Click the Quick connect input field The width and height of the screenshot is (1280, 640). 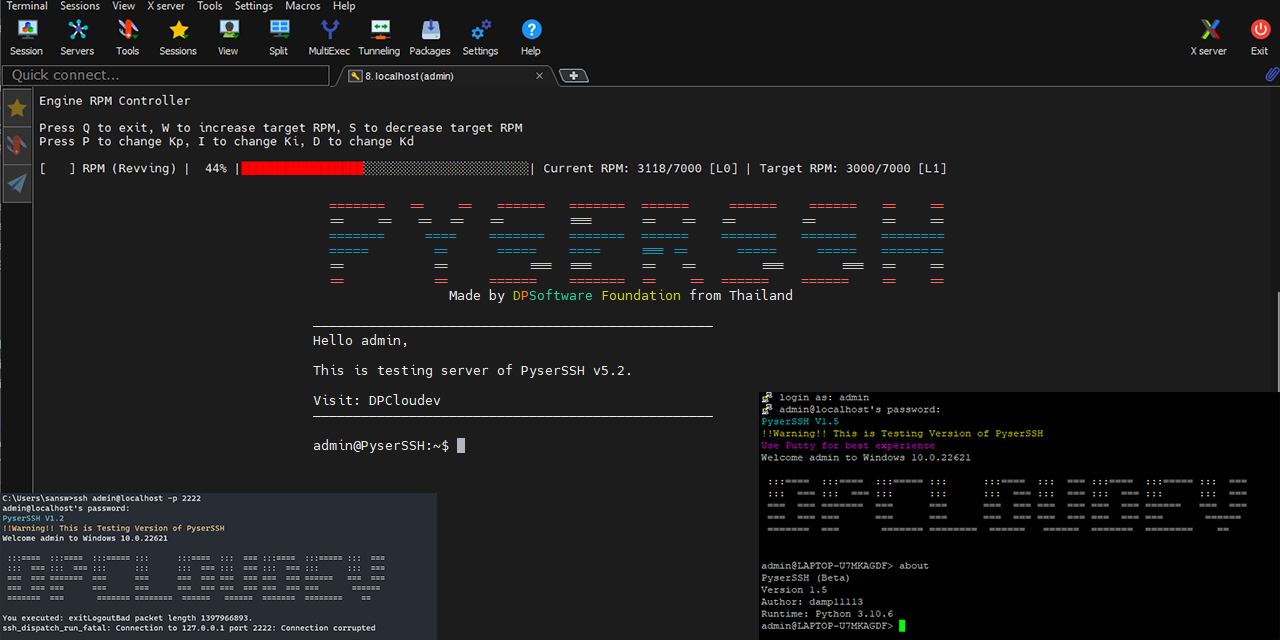[166, 75]
